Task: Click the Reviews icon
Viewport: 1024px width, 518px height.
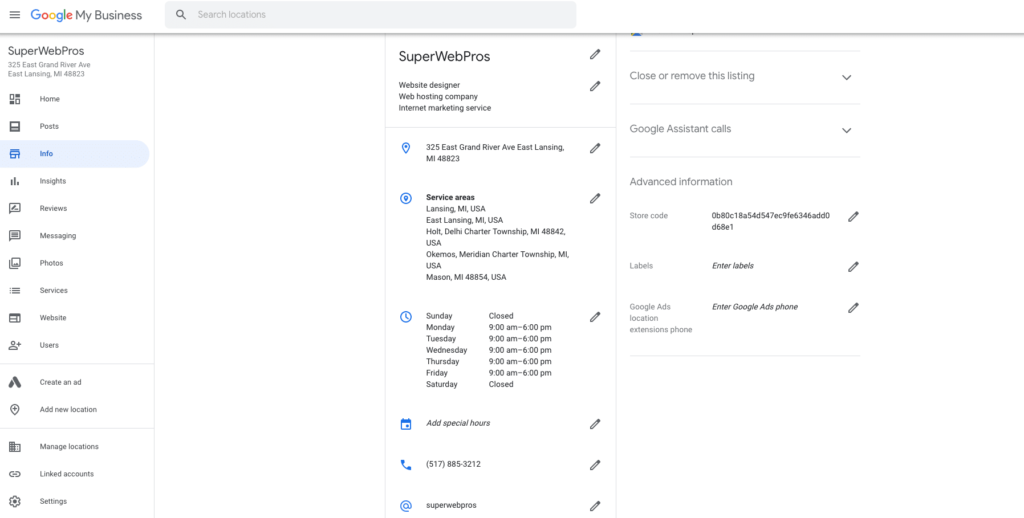Action: click(x=14, y=208)
